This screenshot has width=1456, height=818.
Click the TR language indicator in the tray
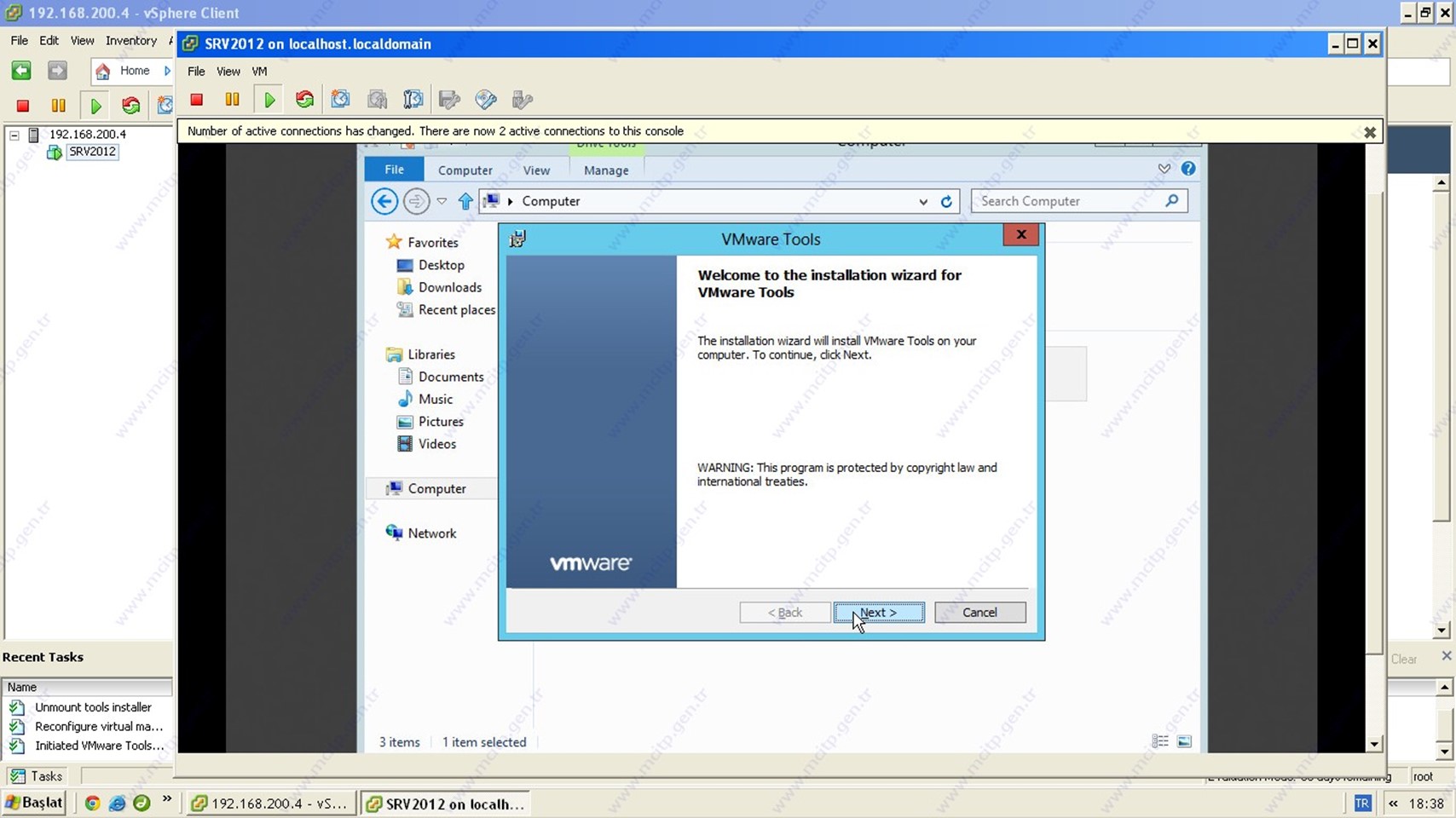(x=1362, y=804)
